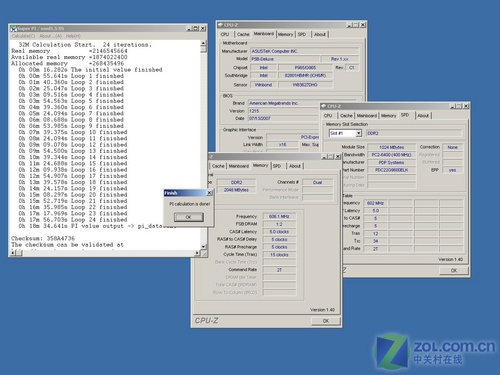Image resolution: width=500 pixels, height=375 pixels.
Task: Click the 'PI calculation is done!' message
Action: (190, 204)
